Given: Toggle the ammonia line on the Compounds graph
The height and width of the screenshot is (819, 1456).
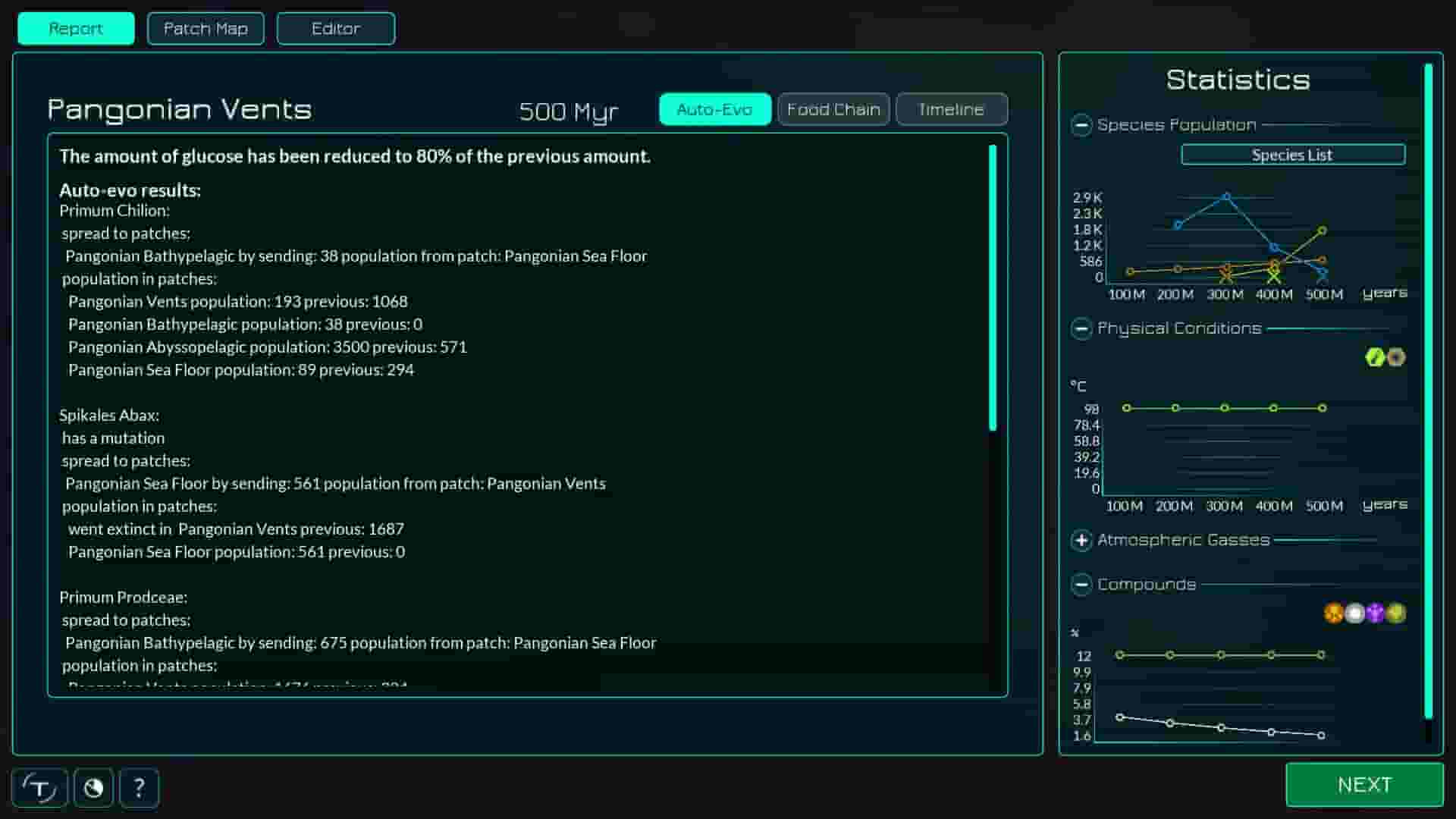Looking at the screenshot, I should (x=1355, y=613).
